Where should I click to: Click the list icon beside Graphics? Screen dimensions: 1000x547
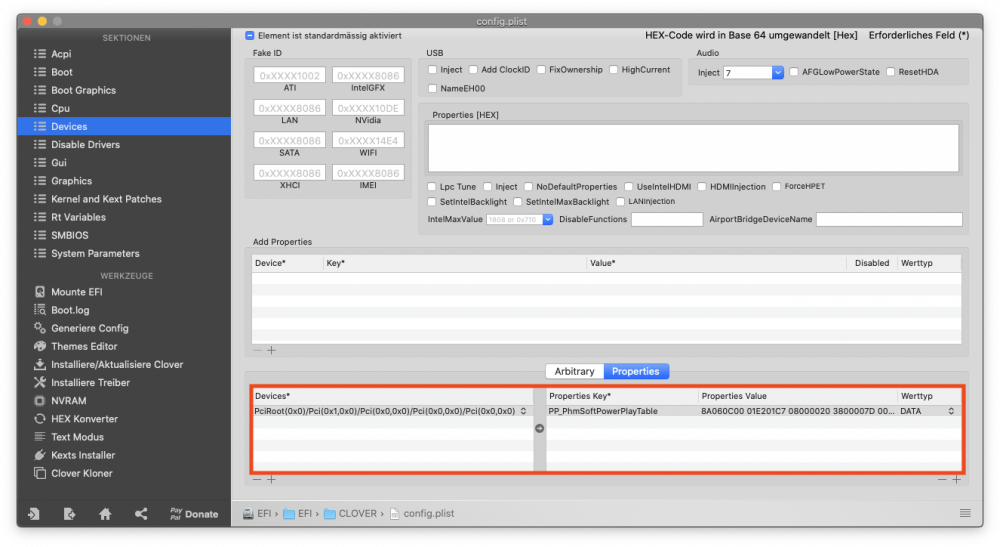pyautogui.click(x=40, y=181)
